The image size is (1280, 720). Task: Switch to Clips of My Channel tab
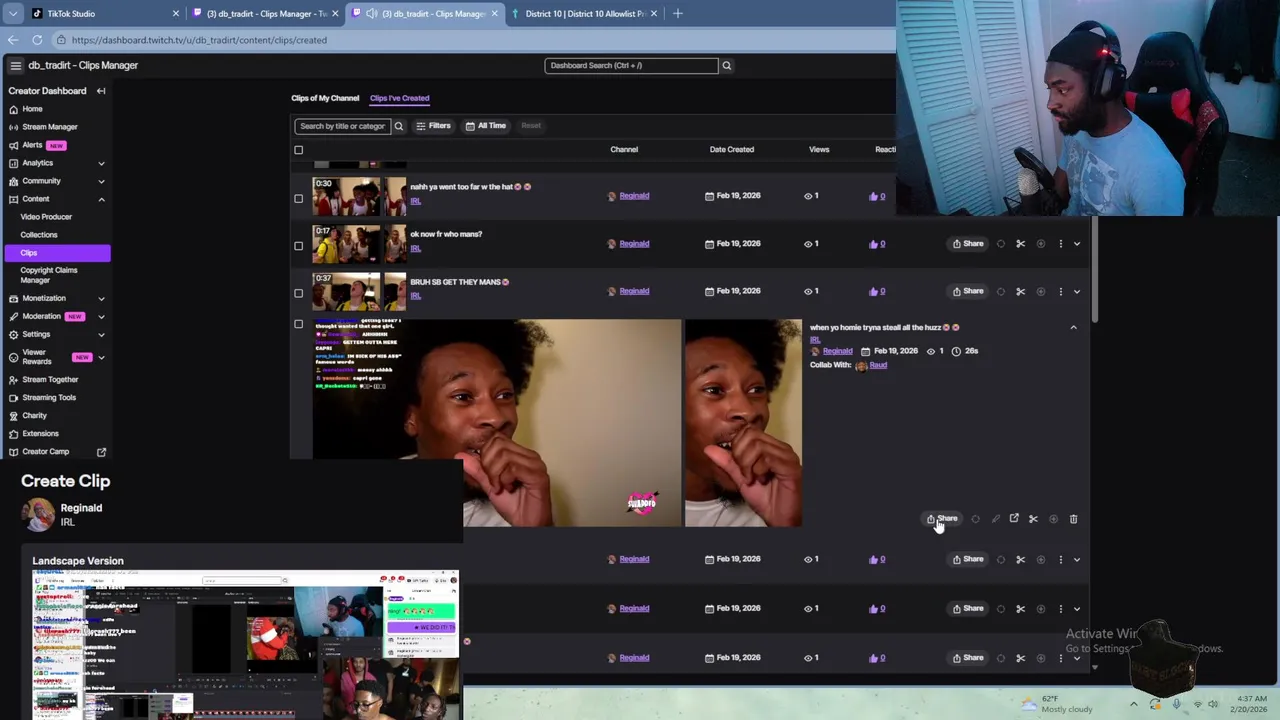click(x=325, y=98)
